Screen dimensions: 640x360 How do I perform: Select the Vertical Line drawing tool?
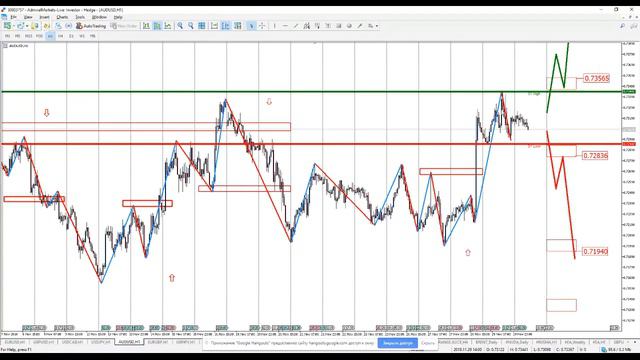point(275,26)
